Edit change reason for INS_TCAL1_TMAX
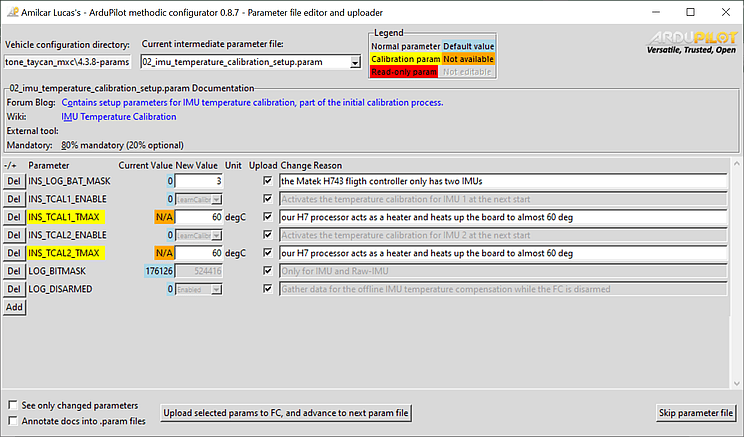 [503, 217]
